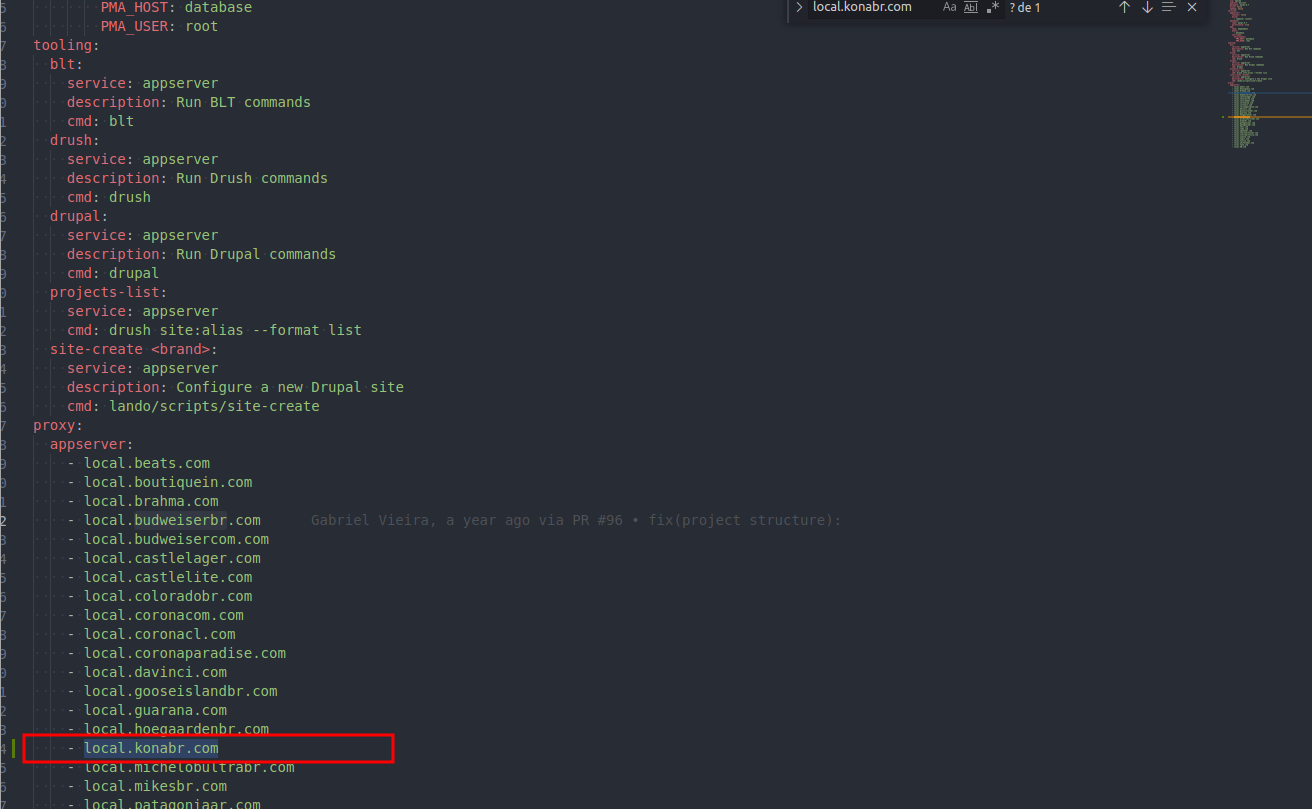Click the local.mikesbr.com entry

click(155, 786)
